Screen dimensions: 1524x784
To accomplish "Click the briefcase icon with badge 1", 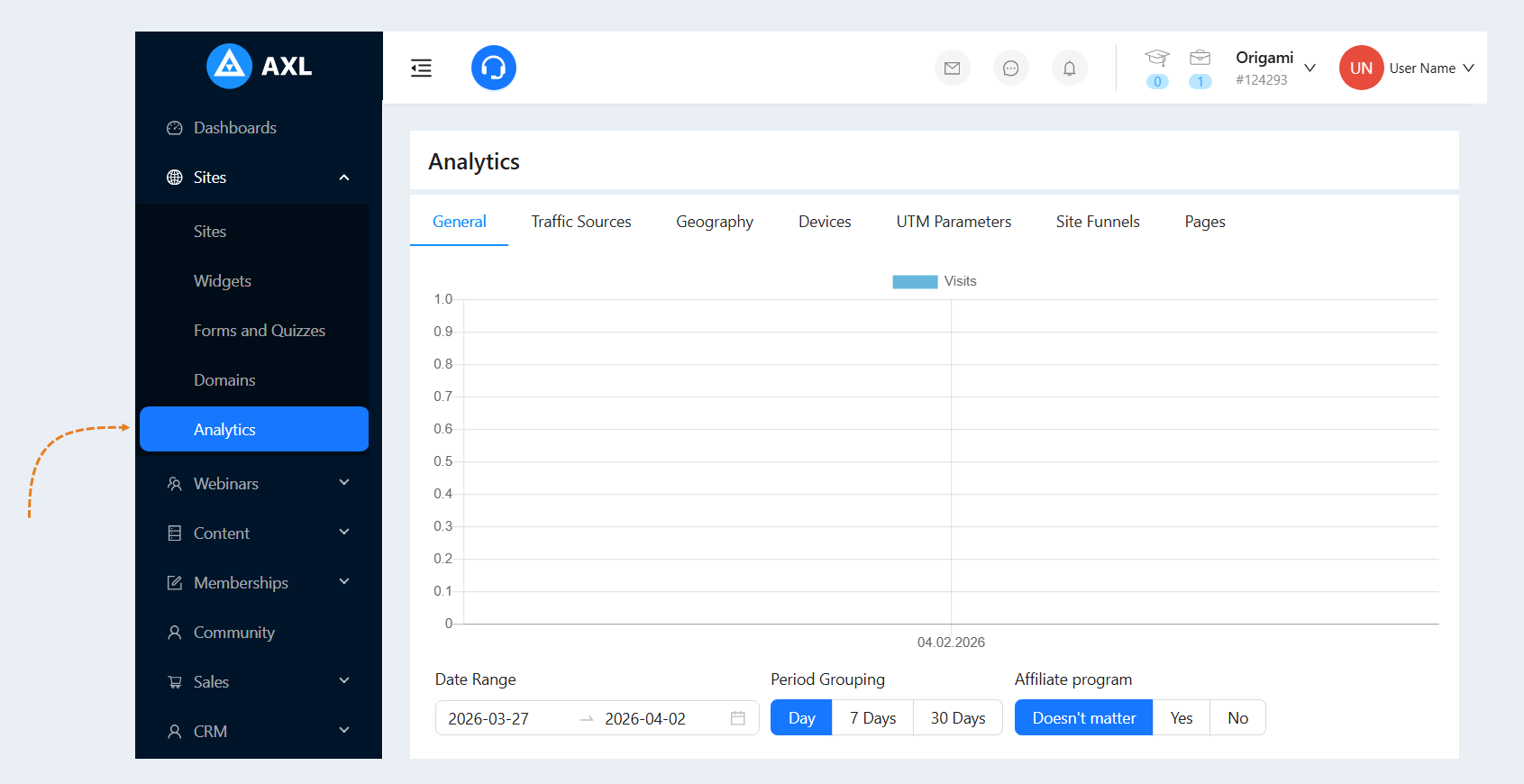I will (x=1200, y=59).
